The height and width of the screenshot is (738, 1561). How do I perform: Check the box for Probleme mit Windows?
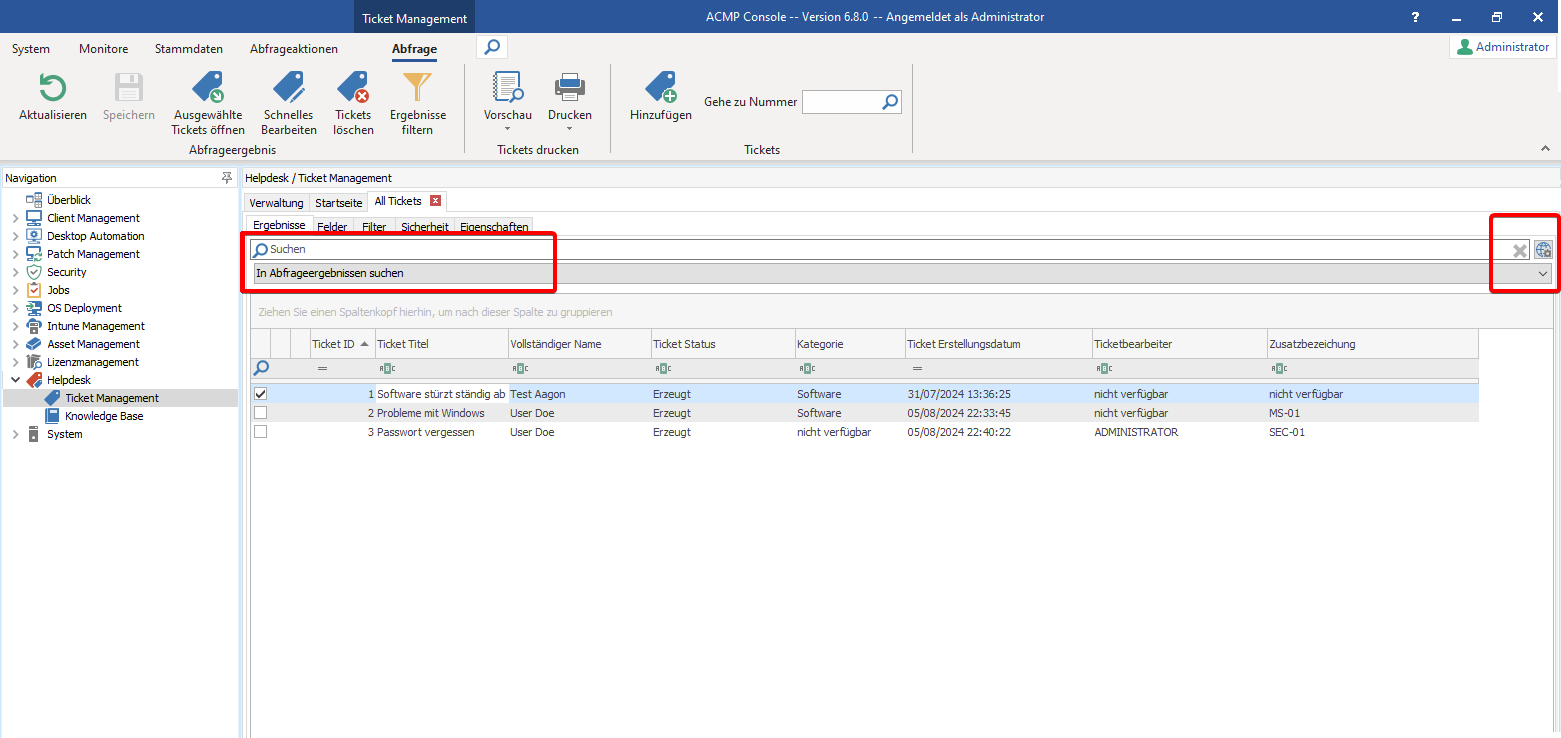pos(261,413)
